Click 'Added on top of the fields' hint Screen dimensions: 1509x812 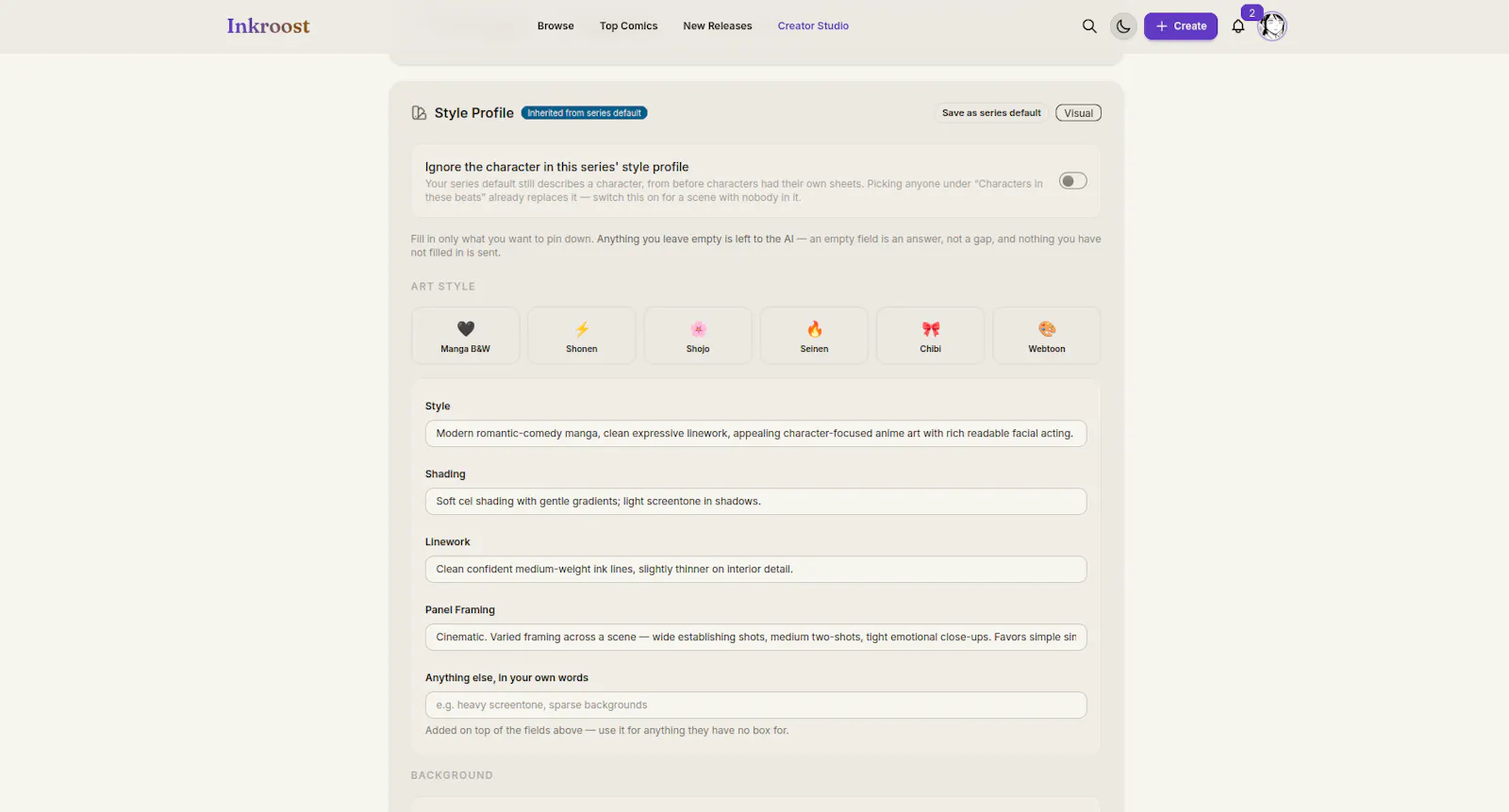(x=606, y=731)
